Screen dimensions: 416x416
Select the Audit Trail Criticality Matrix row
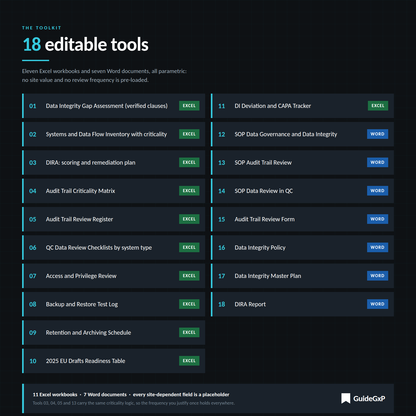tap(113, 191)
